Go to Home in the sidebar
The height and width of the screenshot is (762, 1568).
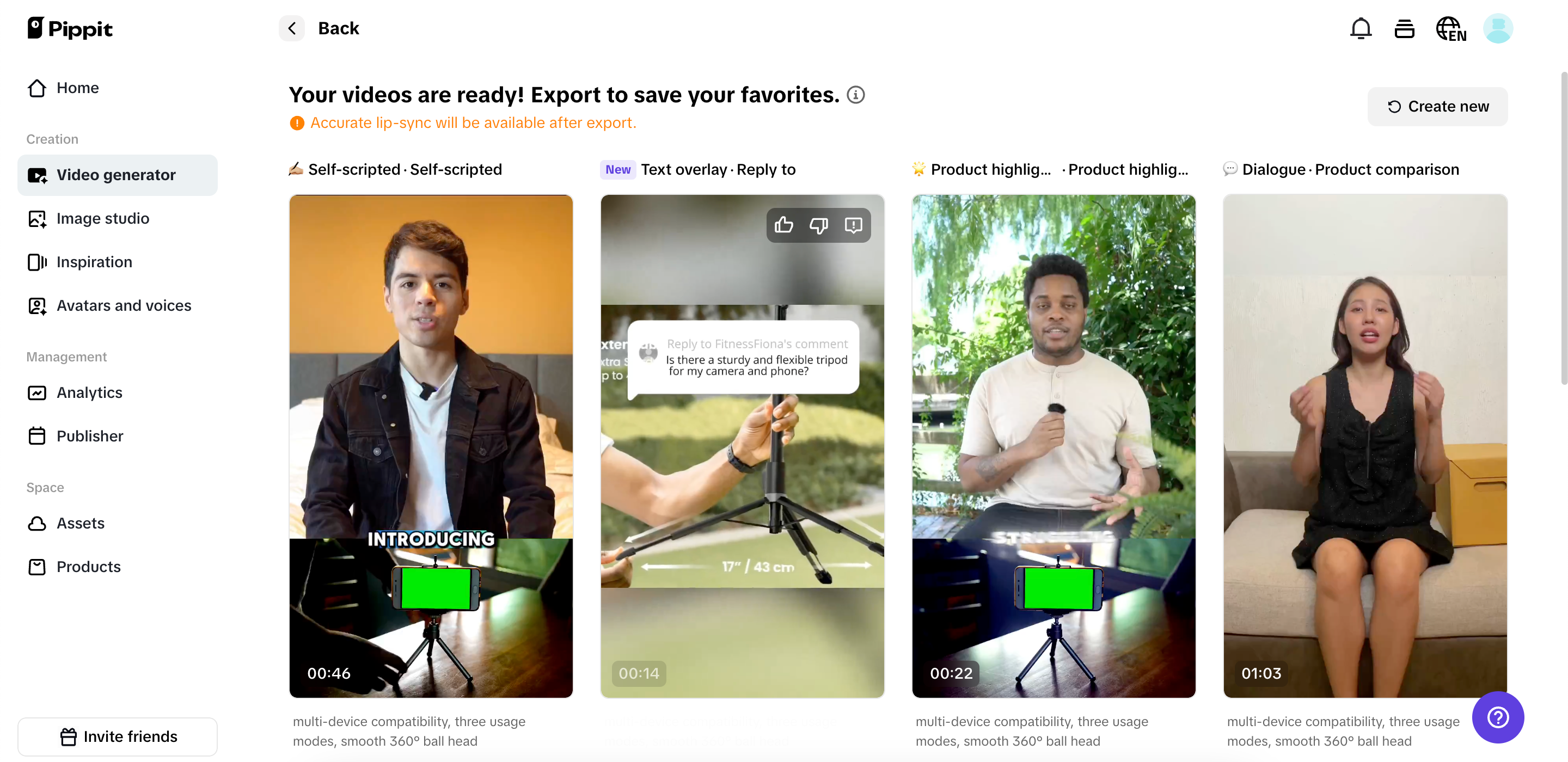tap(77, 88)
